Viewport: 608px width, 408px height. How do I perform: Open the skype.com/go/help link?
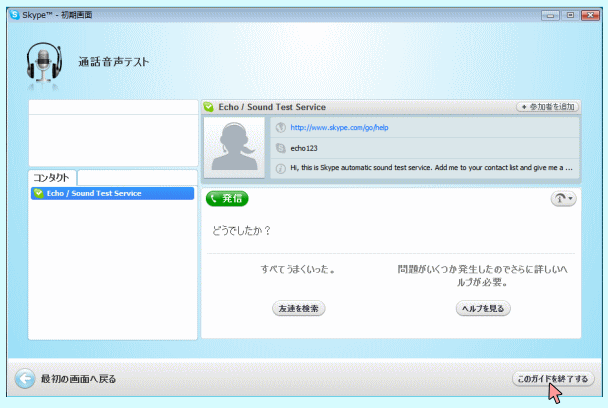pos(339,127)
